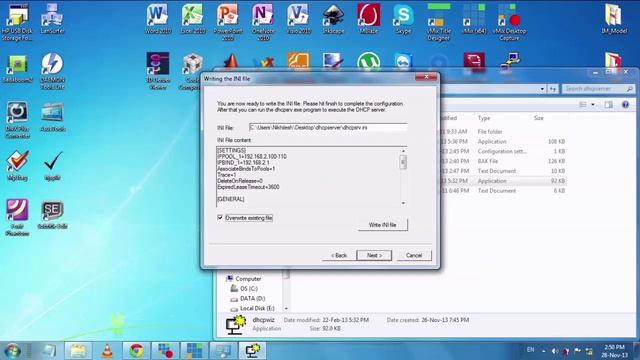
Task: Close the Writing the INI file dialog
Action: coord(426,77)
